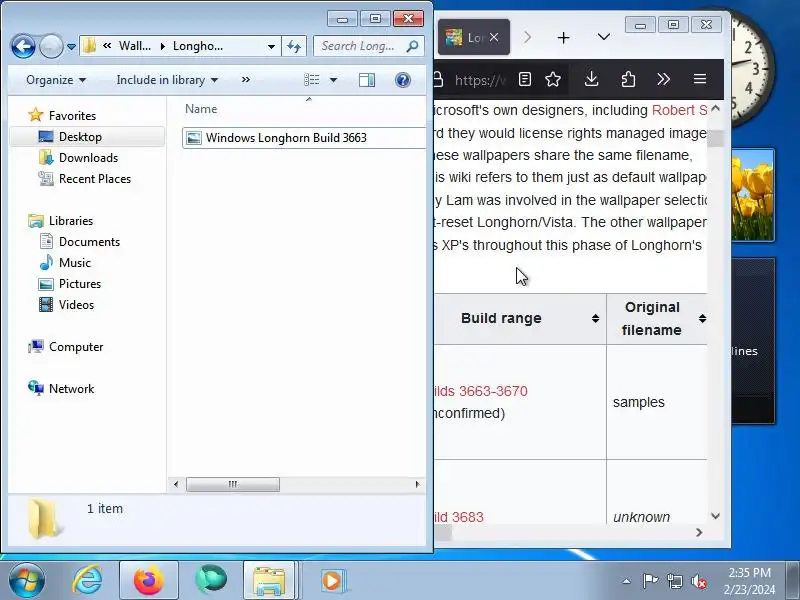This screenshot has height=600, width=800.
Task: Bookmark this page with star icon
Action: [553, 79]
